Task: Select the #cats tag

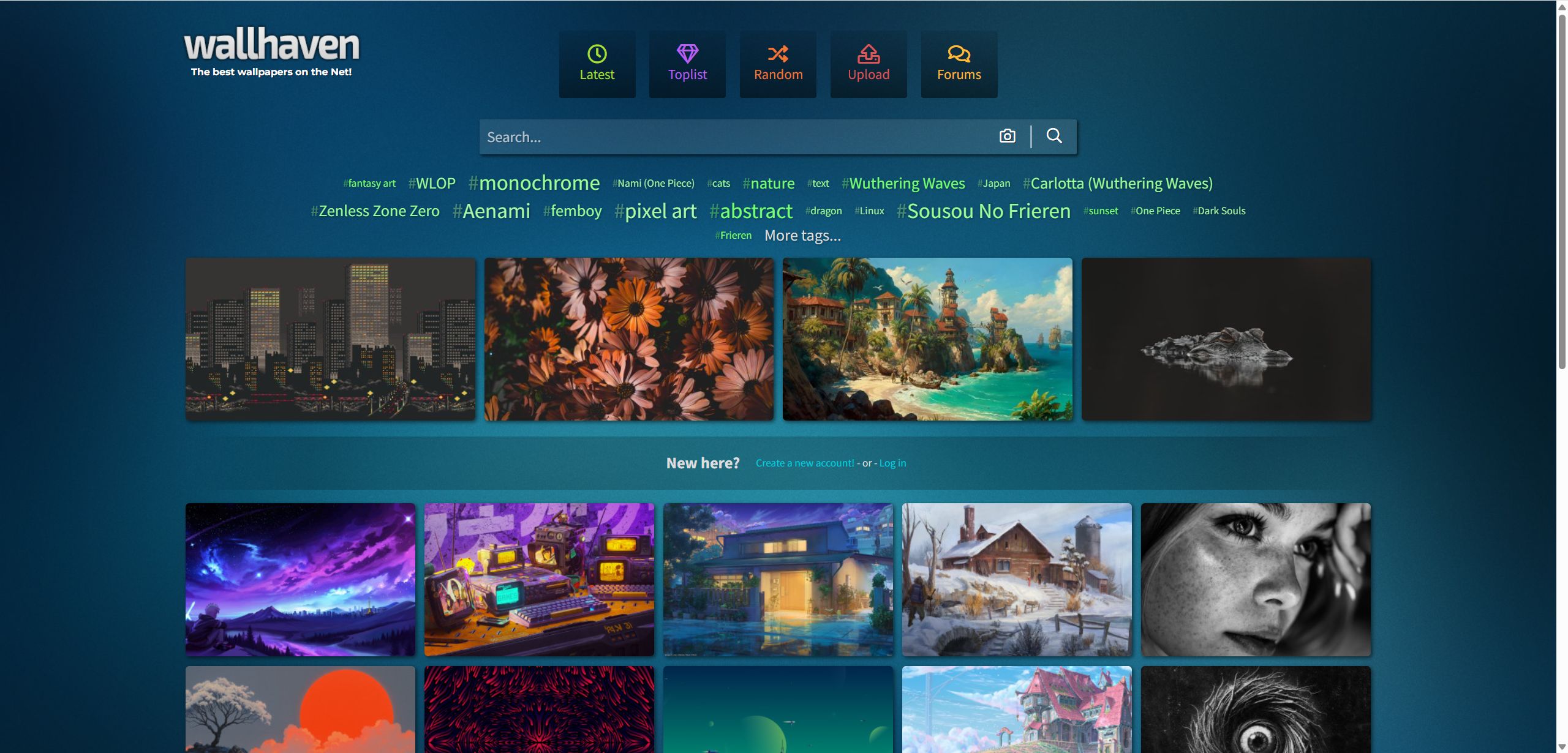Action: 718,183
